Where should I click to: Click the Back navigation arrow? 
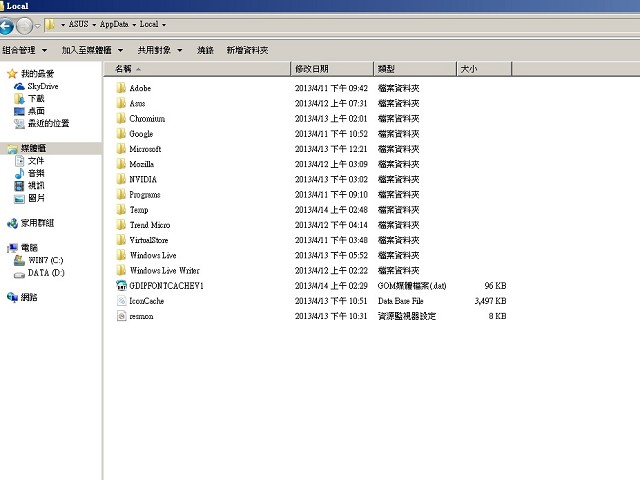[x=6, y=26]
